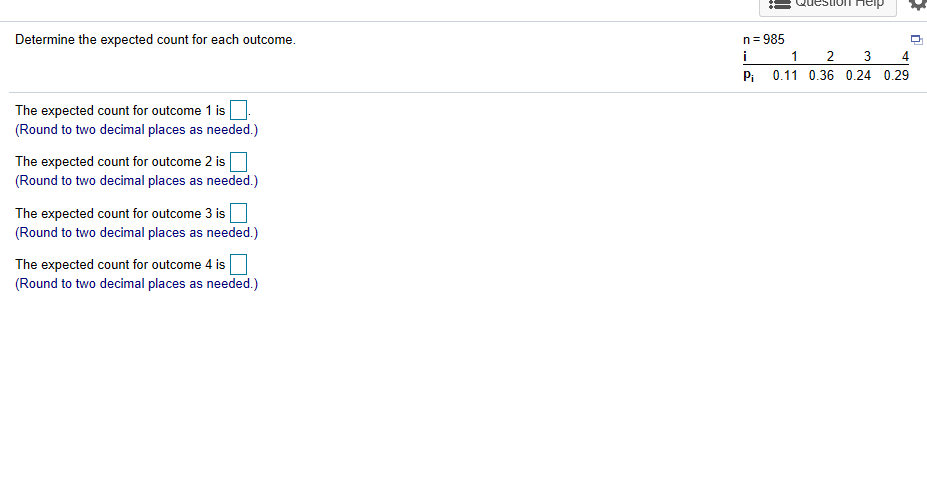This screenshot has height=502, width=927.
Task: Click the n = 985 sample size text
Action: pyautogui.click(x=763, y=40)
